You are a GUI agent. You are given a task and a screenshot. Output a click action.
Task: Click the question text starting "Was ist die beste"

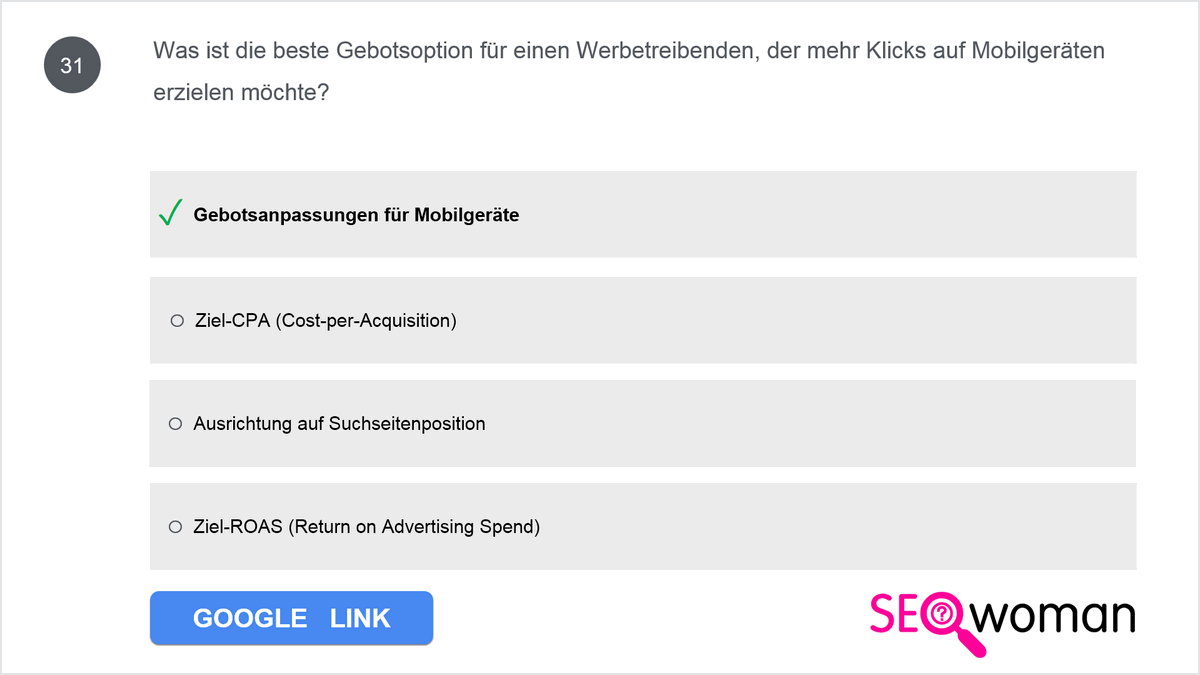[629, 51]
